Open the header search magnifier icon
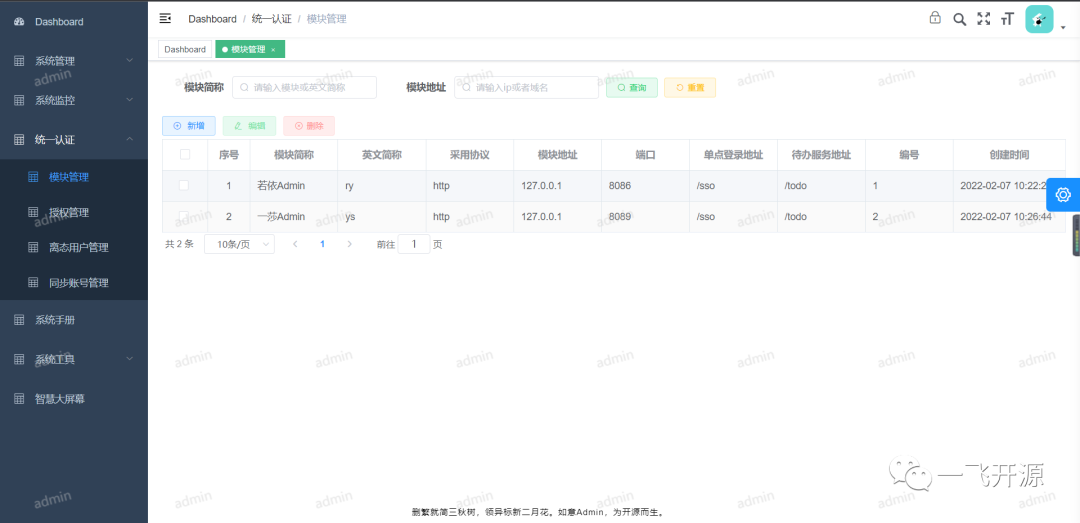1080x523 pixels. coord(959,19)
